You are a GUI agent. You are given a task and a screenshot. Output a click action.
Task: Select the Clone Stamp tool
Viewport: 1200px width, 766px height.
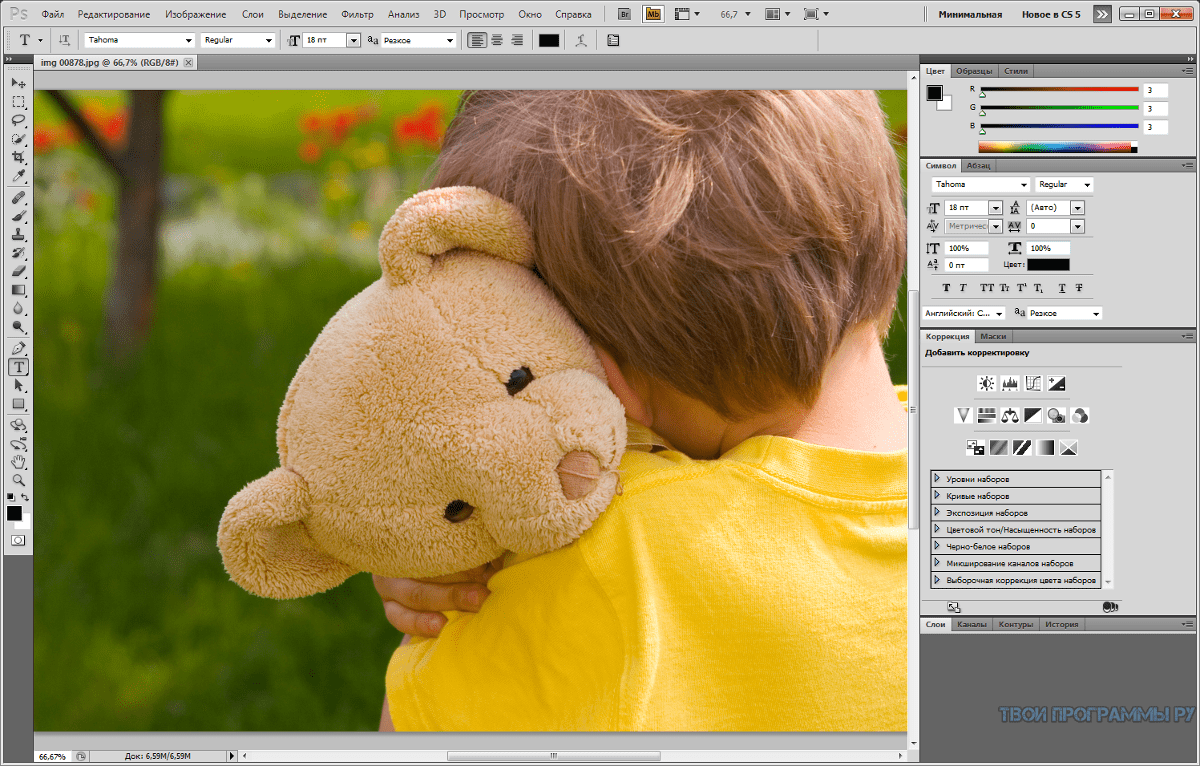[x=18, y=234]
